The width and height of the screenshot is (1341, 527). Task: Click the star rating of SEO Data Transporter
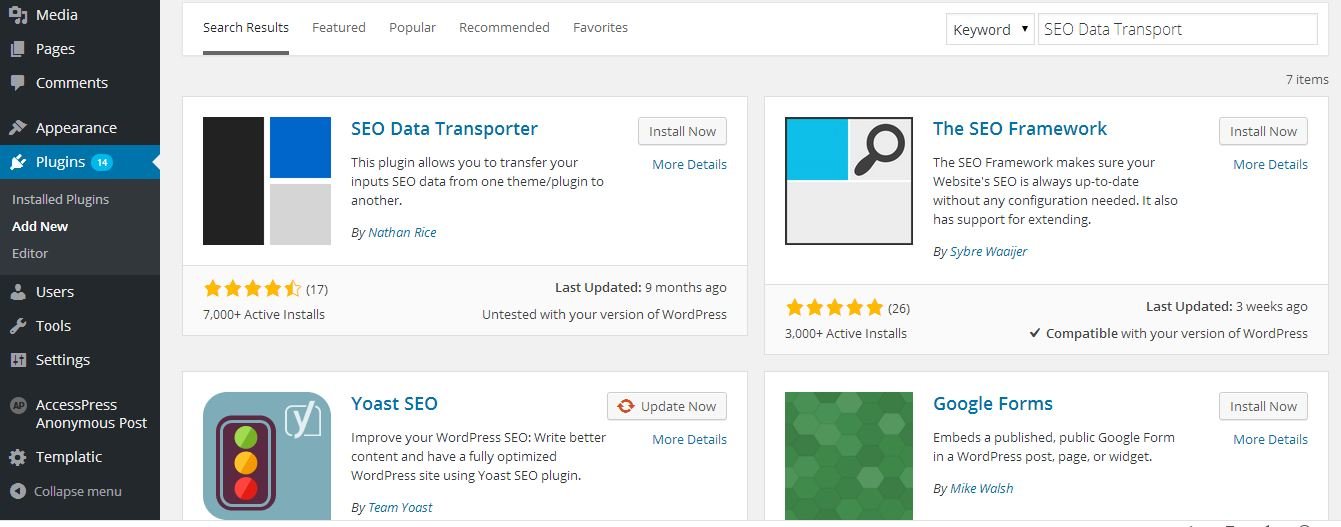point(252,289)
